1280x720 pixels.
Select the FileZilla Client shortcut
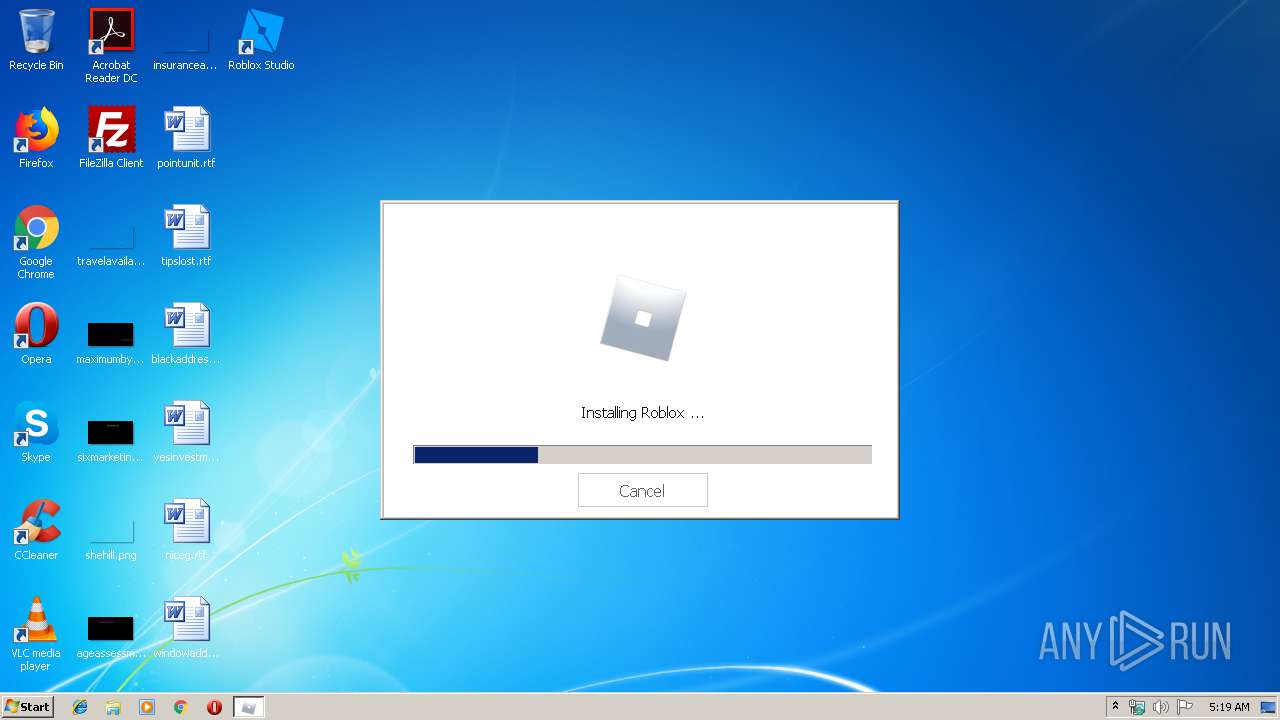111,138
